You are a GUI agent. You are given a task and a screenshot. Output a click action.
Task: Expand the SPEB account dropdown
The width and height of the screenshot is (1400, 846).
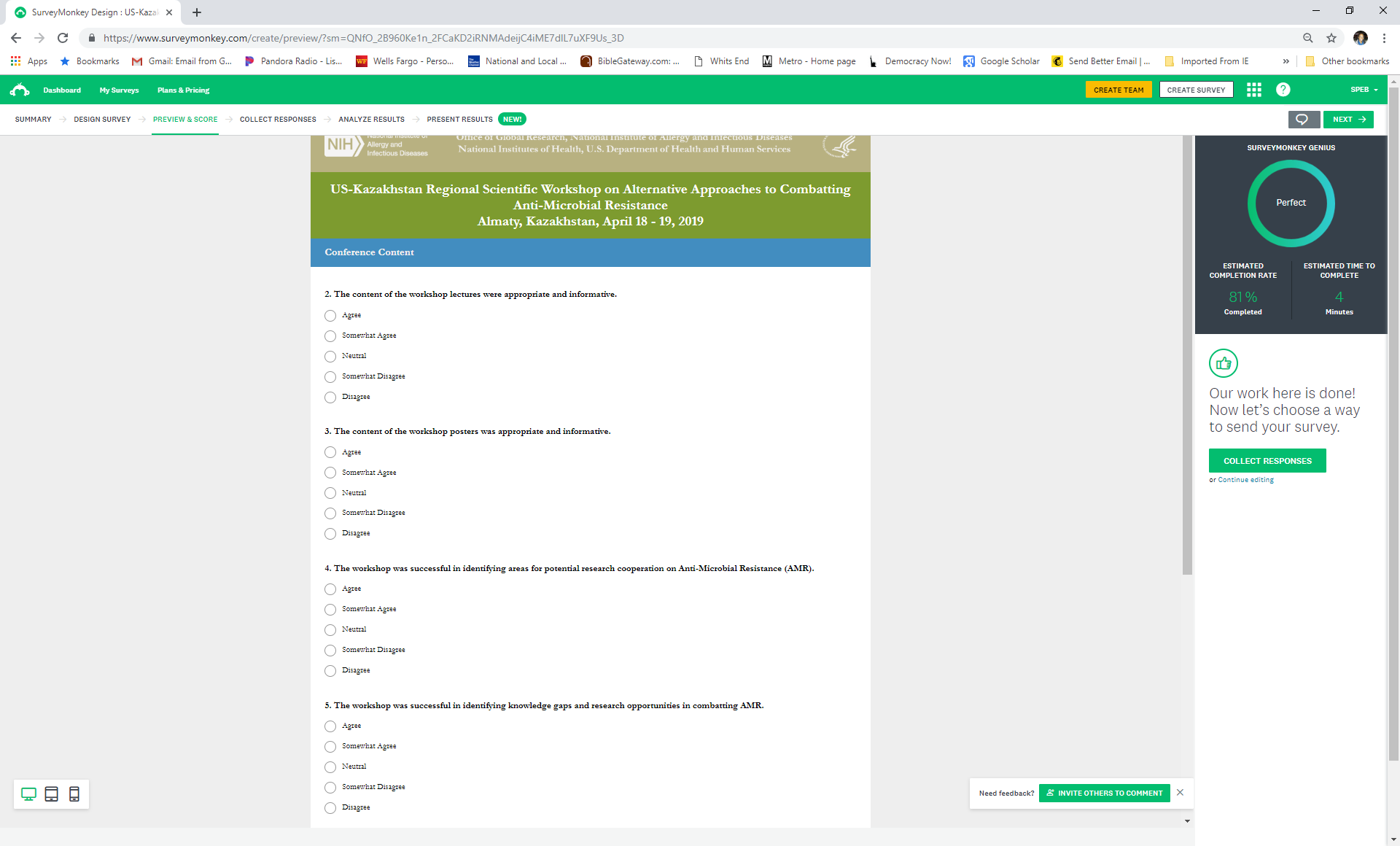tap(1364, 90)
